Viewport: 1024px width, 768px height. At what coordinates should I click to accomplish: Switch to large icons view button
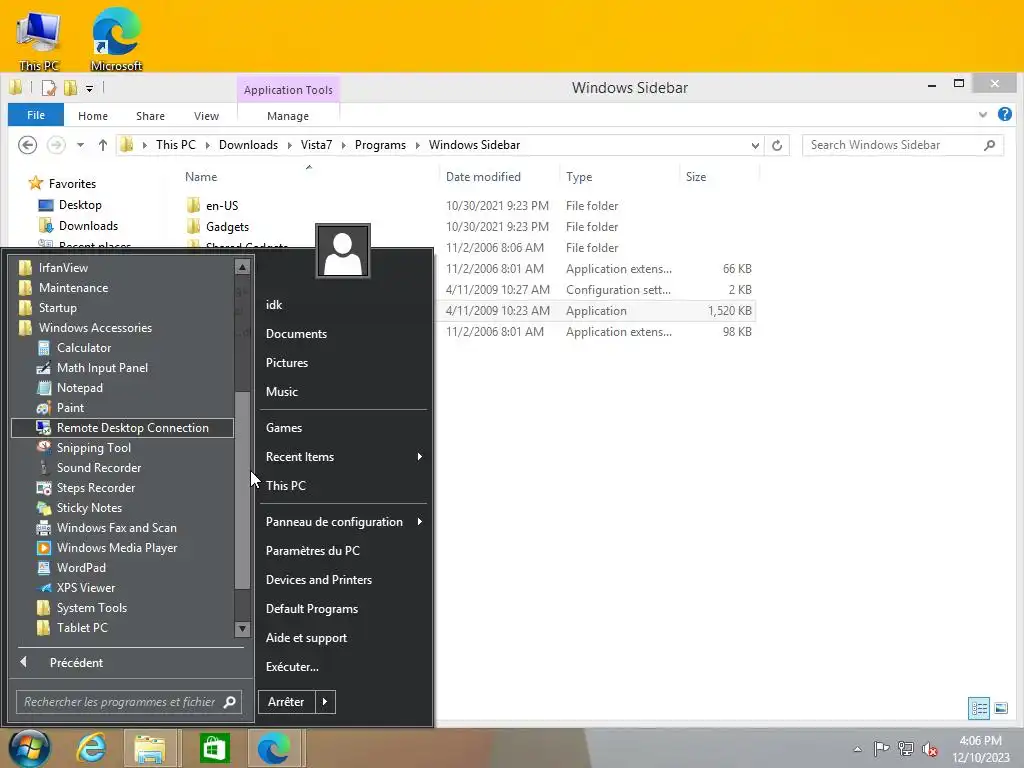point(1000,708)
